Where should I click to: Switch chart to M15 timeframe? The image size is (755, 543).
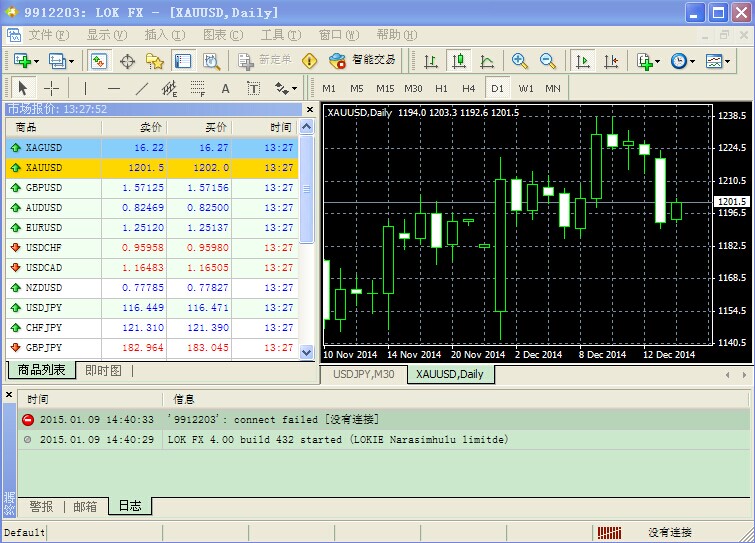[x=385, y=89]
